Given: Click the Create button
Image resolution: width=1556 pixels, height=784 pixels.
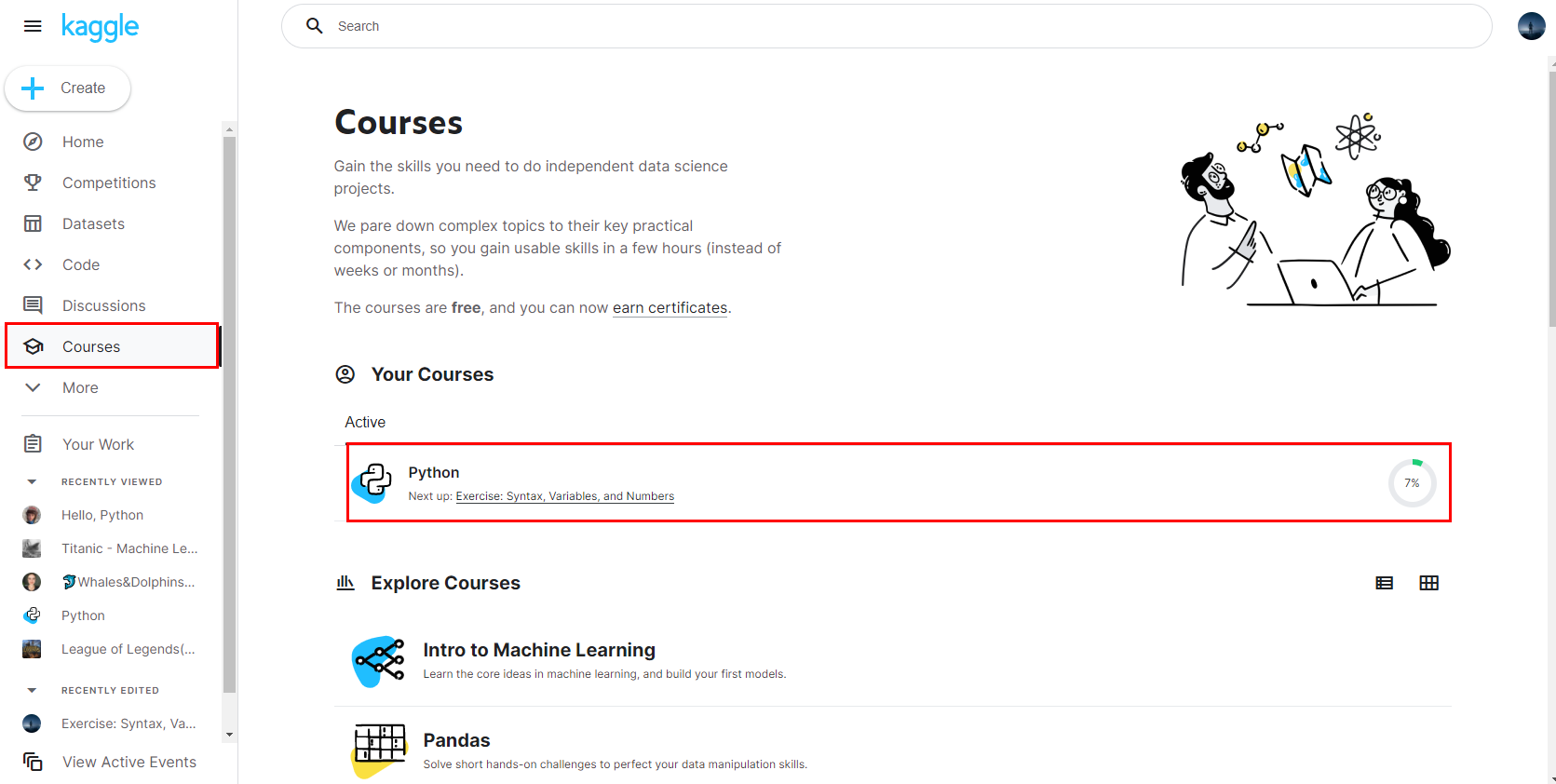Looking at the screenshot, I should click(x=68, y=88).
